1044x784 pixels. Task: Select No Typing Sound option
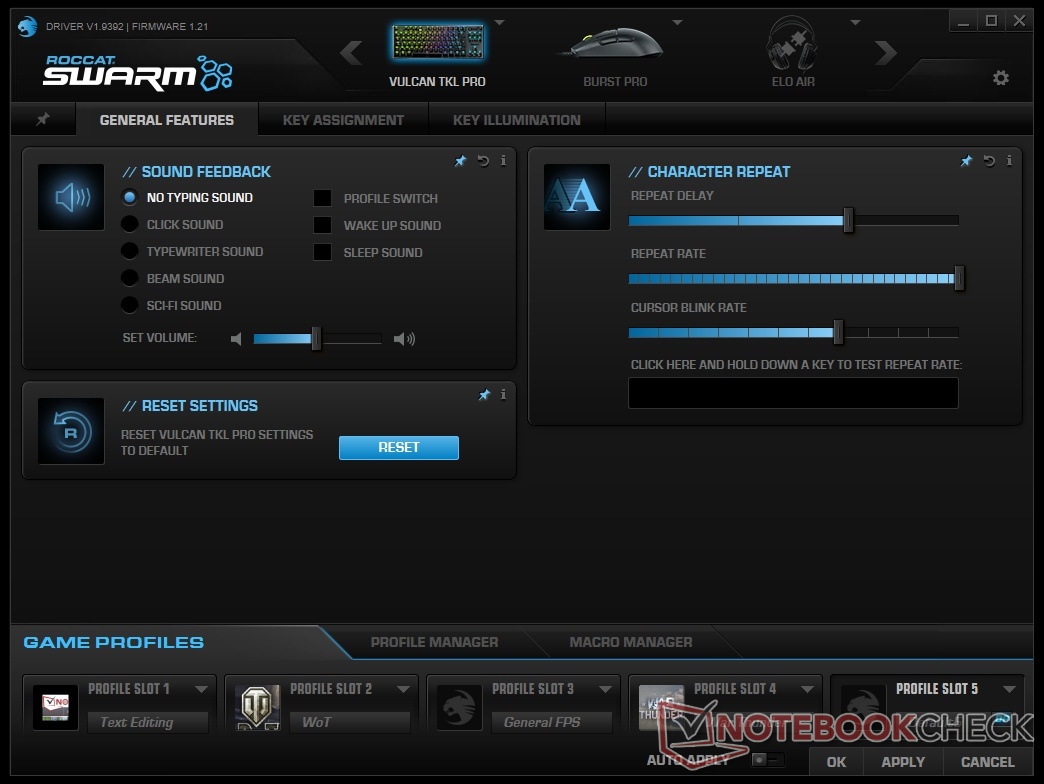(x=130, y=197)
